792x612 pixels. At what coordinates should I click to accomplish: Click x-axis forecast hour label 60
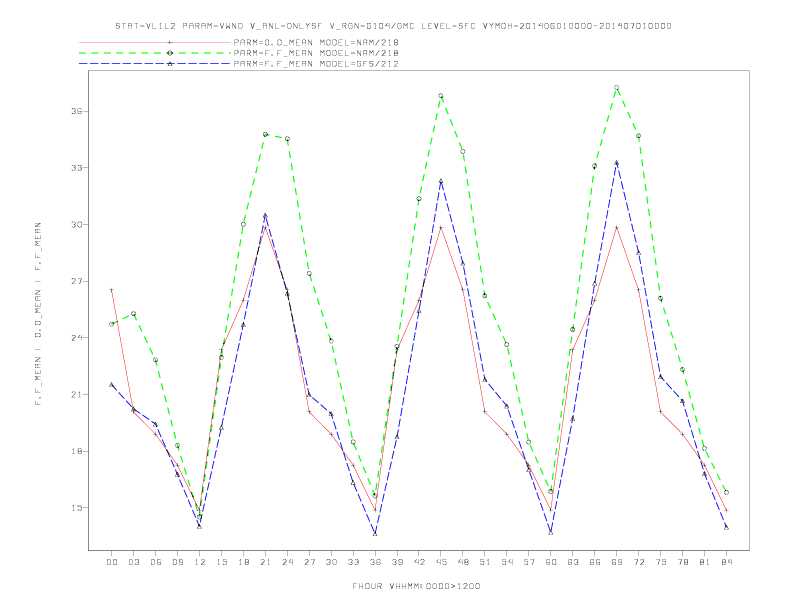click(551, 562)
